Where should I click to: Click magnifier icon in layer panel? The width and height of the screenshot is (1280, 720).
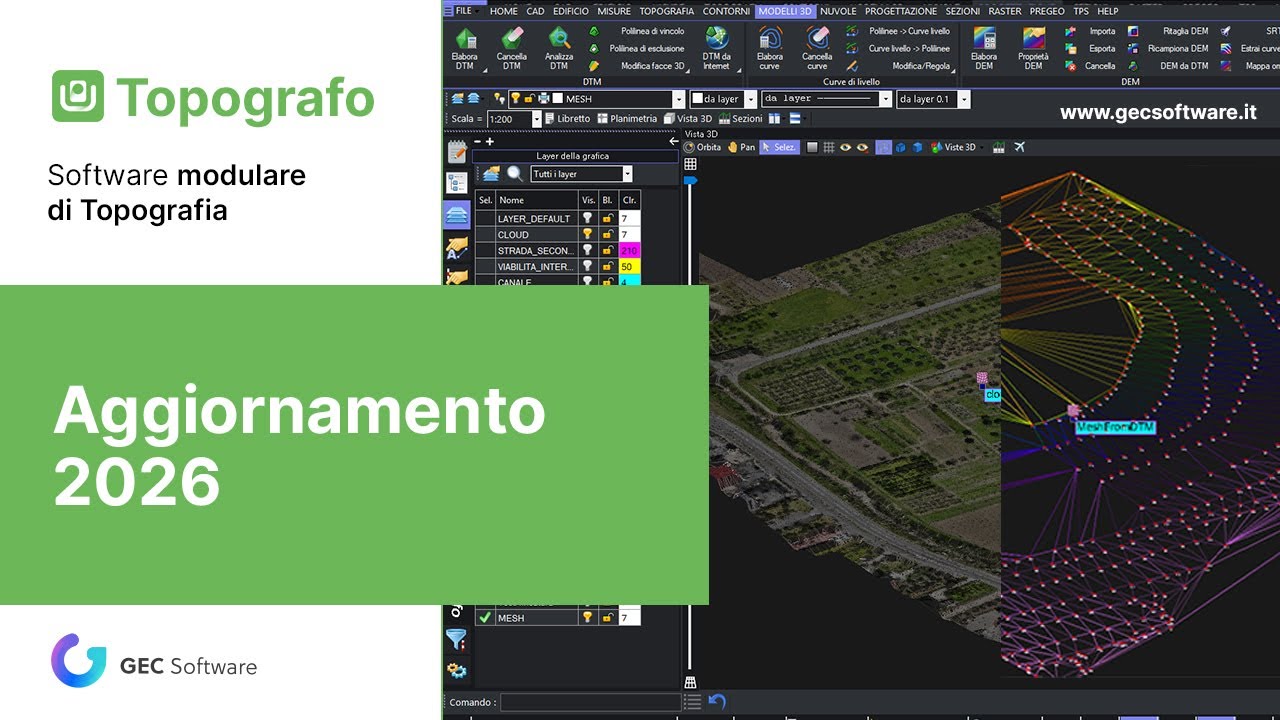(x=515, y=174)
